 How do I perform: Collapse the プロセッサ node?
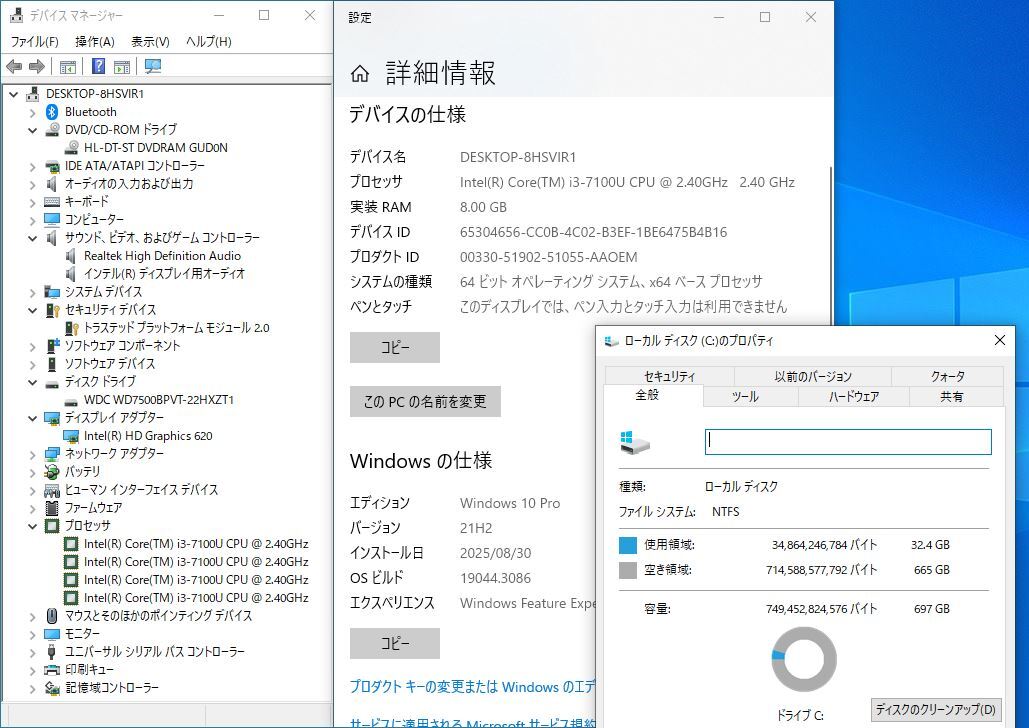(32, 526)
